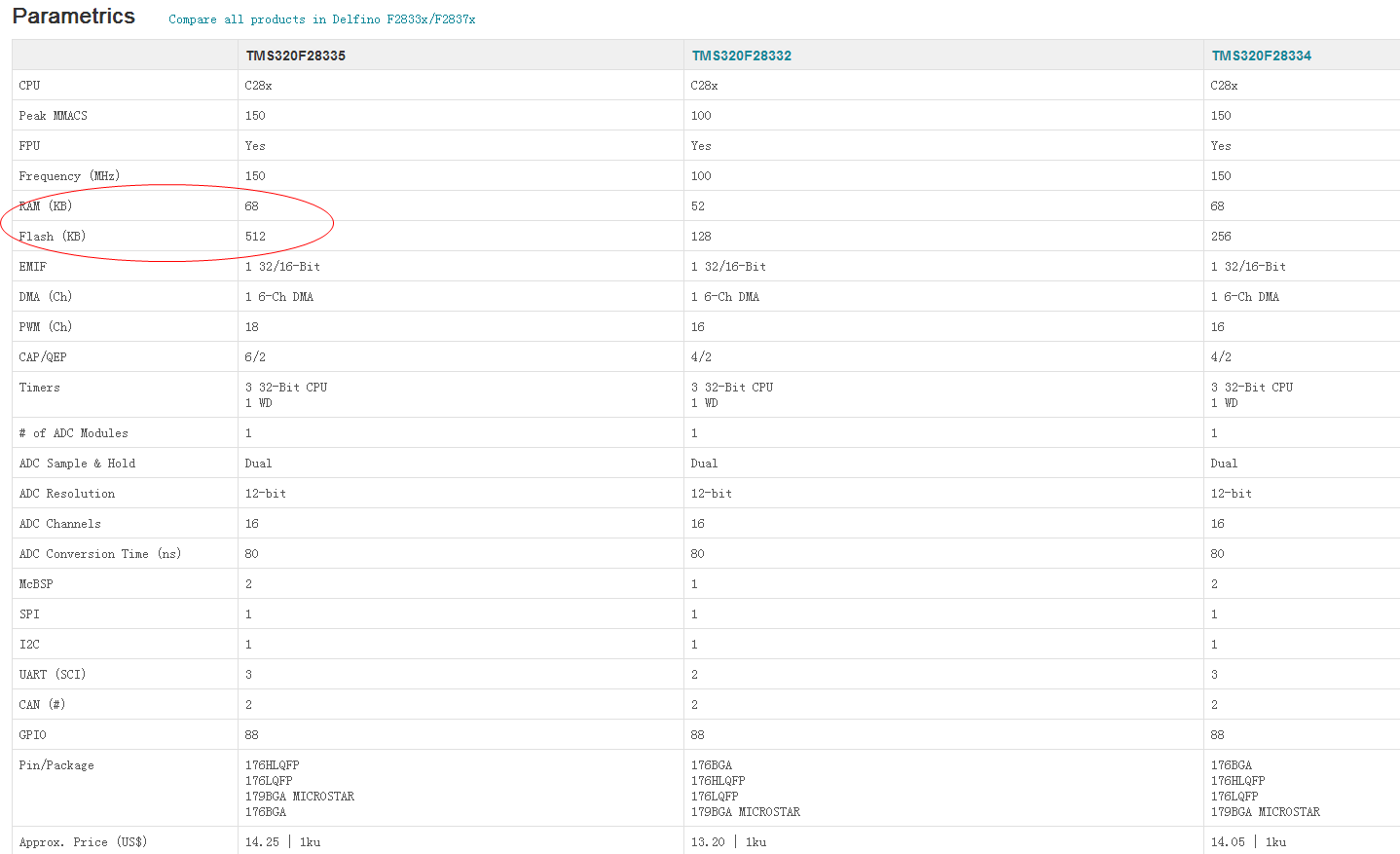Click the # of ADC Modules label

tap(73, 433)
